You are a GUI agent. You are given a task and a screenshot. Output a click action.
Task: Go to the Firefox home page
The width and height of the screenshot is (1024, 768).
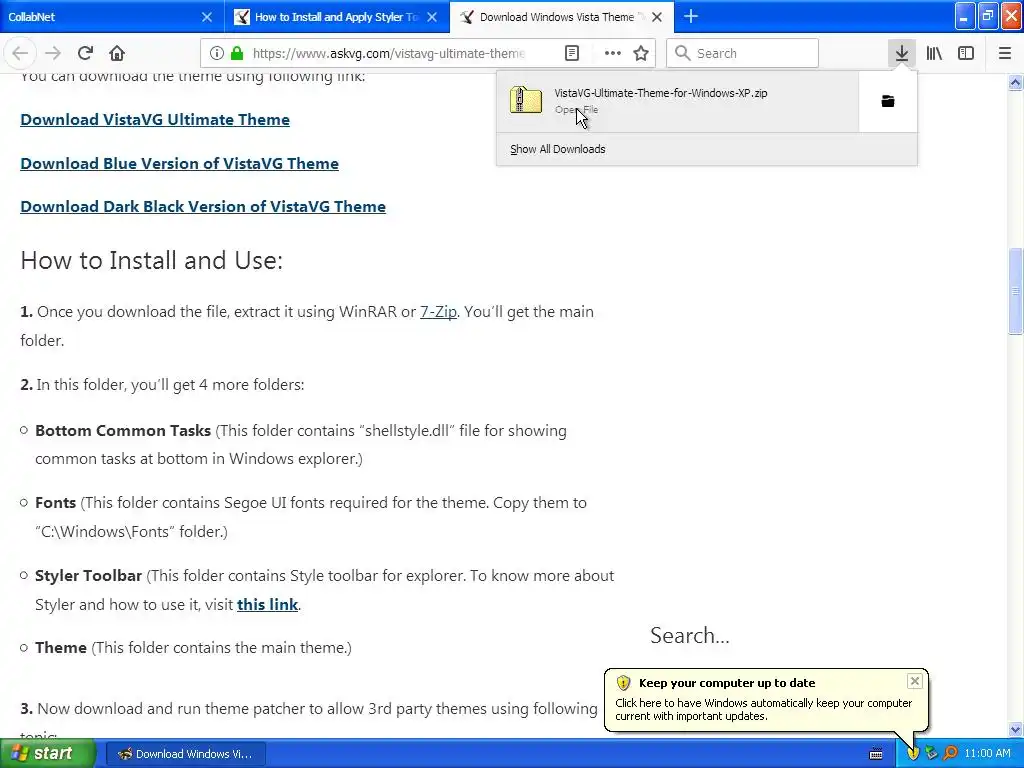click(117, 53)
